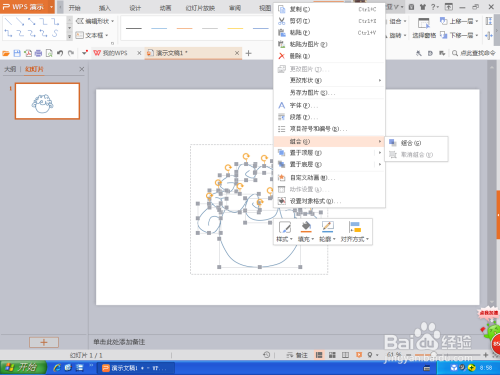Choose Paste (粘贴) in the context menu
The width and height of the screenshot is (500, 375).
(x=329, y=33)
